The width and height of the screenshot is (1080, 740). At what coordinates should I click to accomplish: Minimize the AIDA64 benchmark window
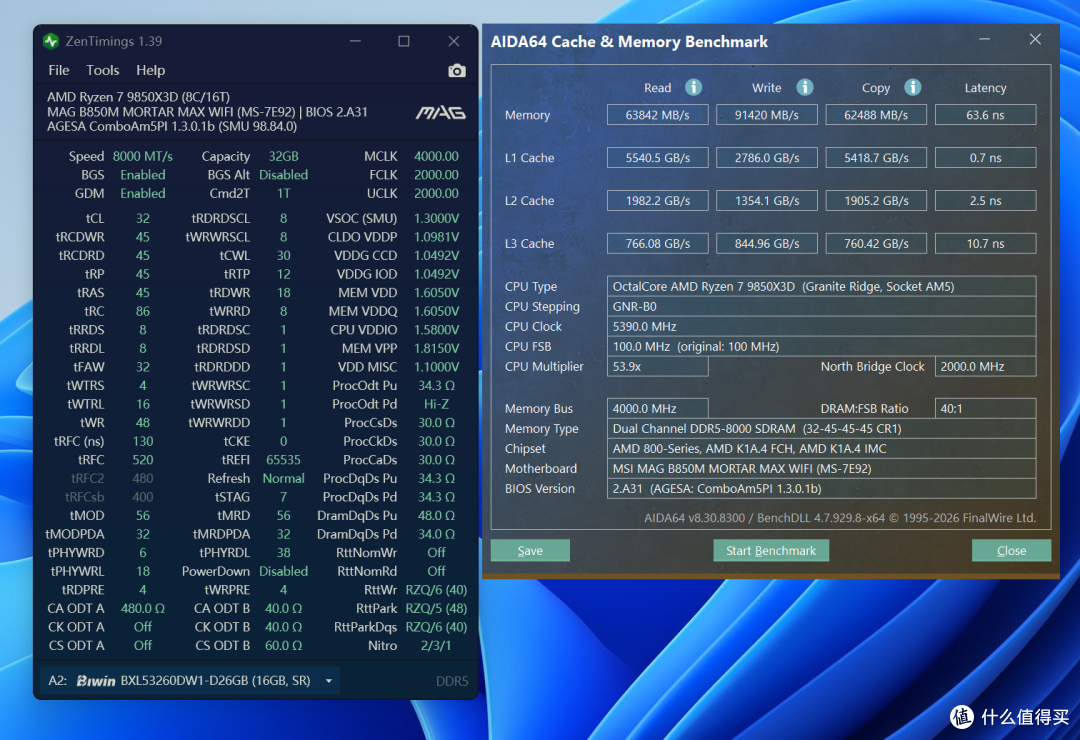985,39
